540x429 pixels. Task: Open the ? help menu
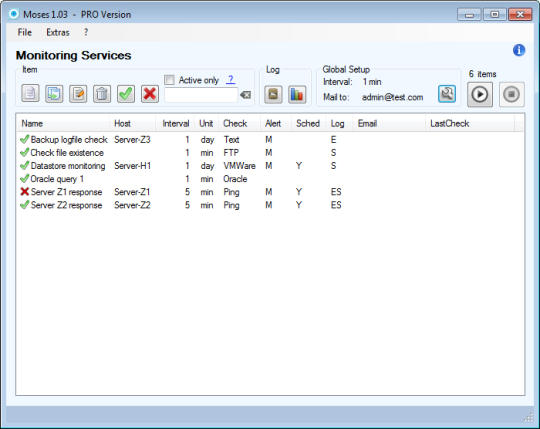pyautogui.click(x=86, y=32)
